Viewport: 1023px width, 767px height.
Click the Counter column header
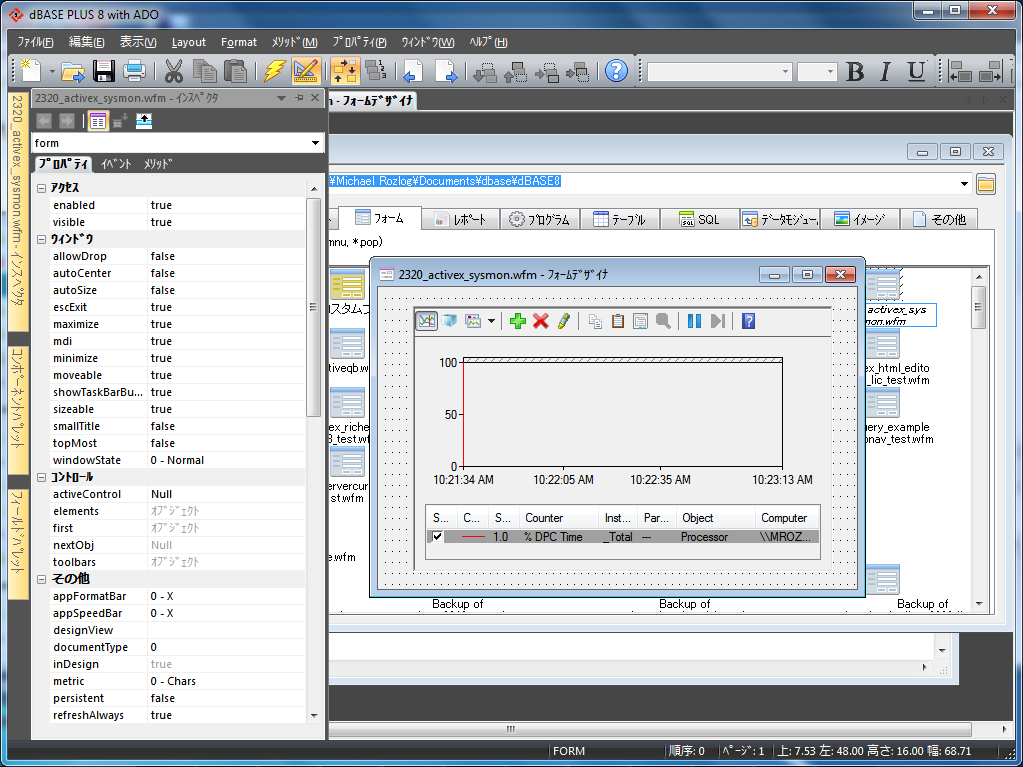pos(558,518)
